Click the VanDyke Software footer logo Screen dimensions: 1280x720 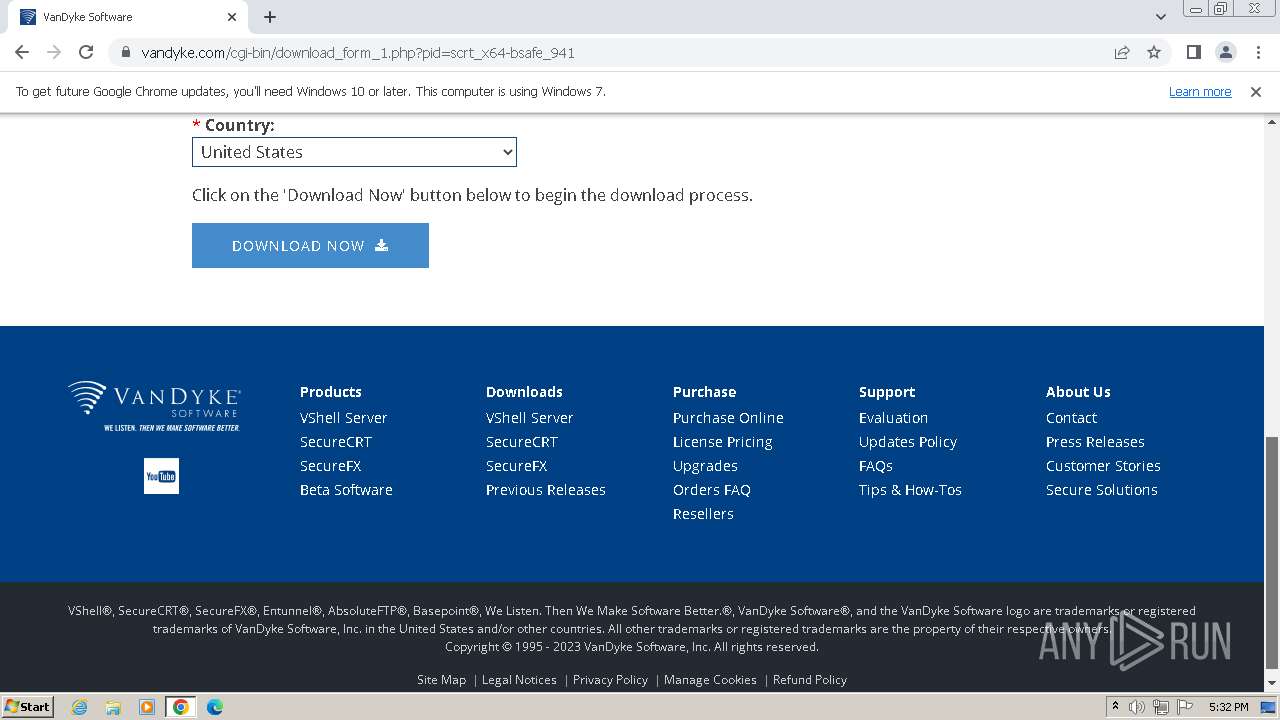(155, 405)
